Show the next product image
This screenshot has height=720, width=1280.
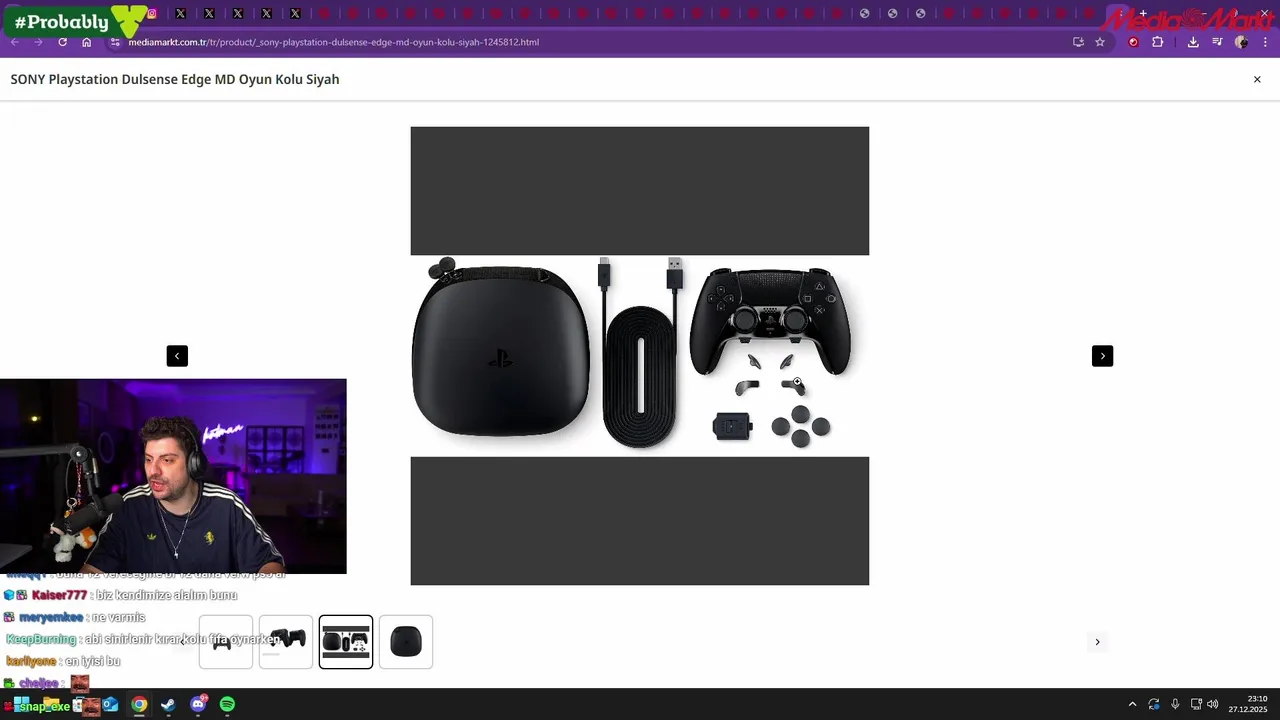[x=1102, y=356]
